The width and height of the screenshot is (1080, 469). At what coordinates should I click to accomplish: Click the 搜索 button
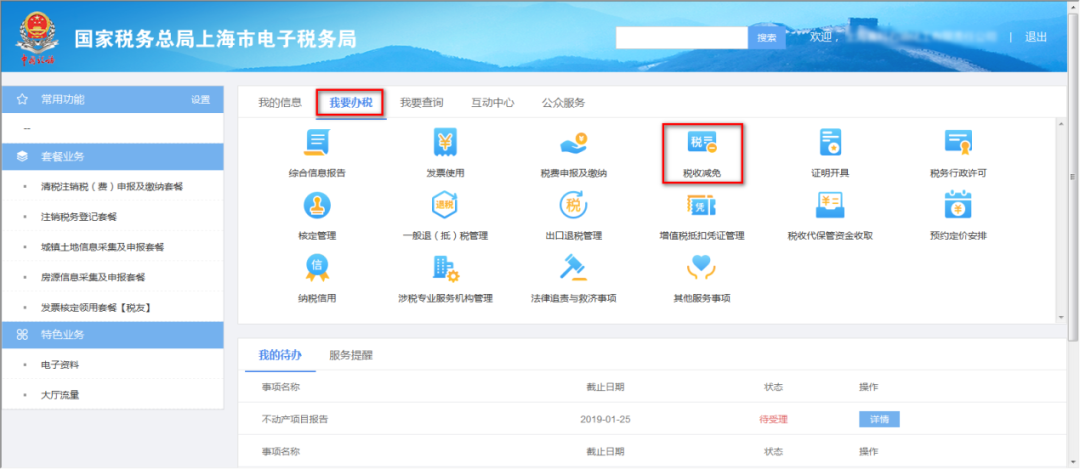tap(767, 38)
